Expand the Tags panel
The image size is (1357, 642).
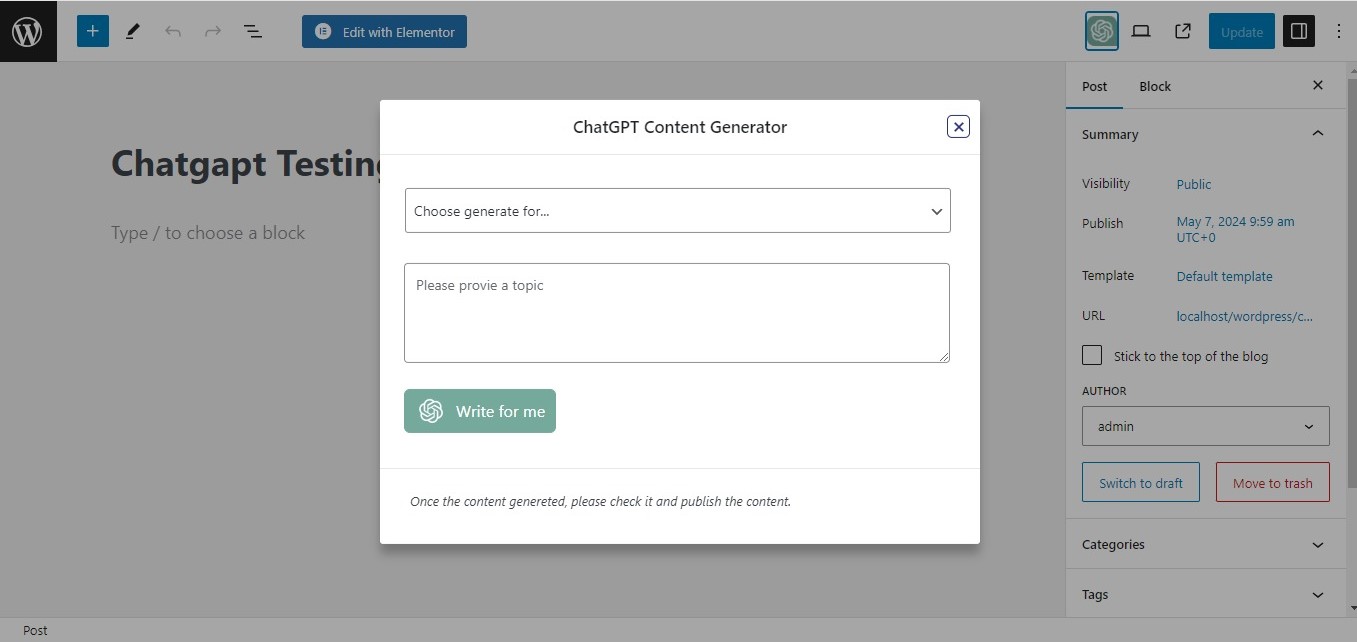pyautogui.click(x=1206, y=594)
